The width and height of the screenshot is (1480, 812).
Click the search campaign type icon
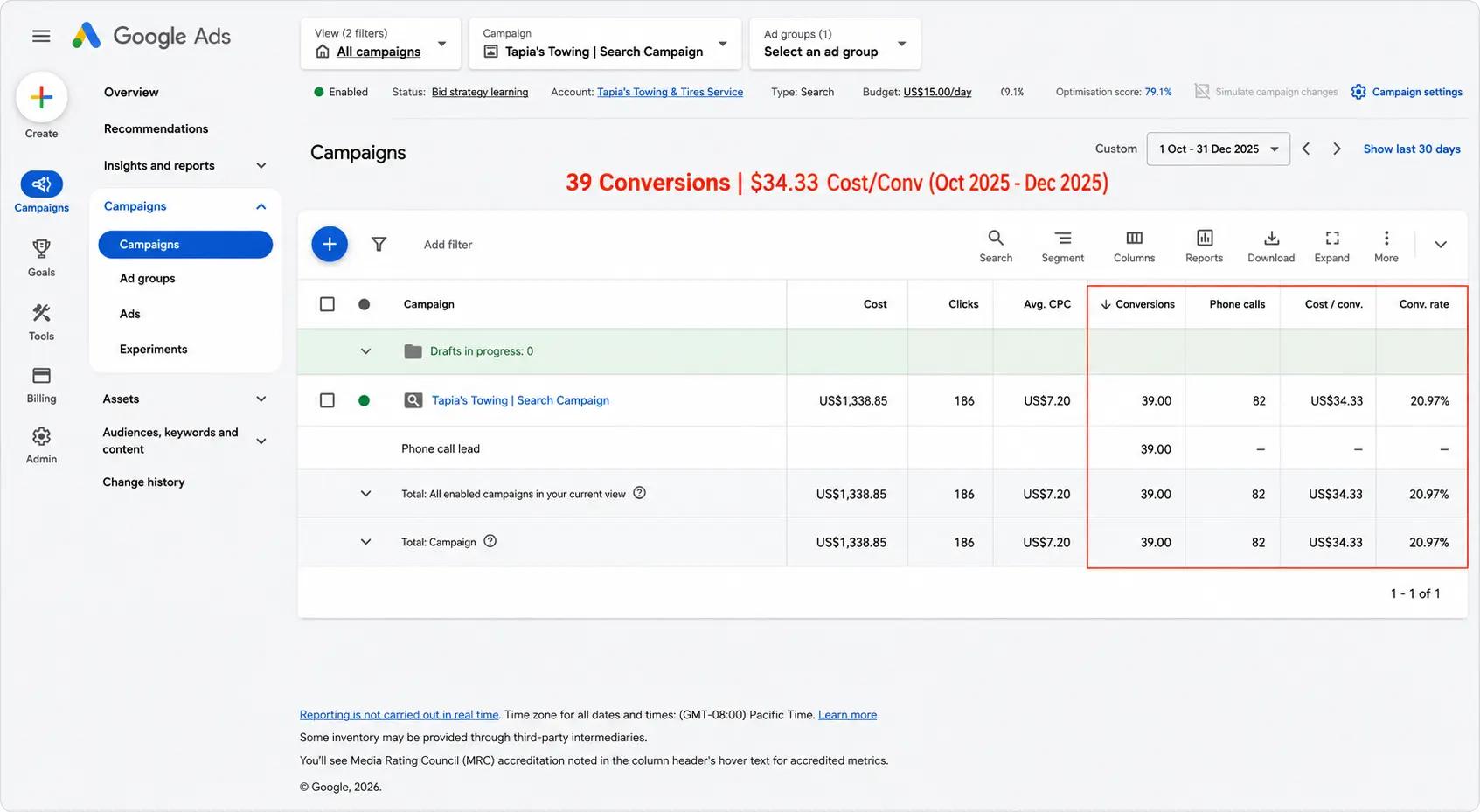(x=413, y=400)
